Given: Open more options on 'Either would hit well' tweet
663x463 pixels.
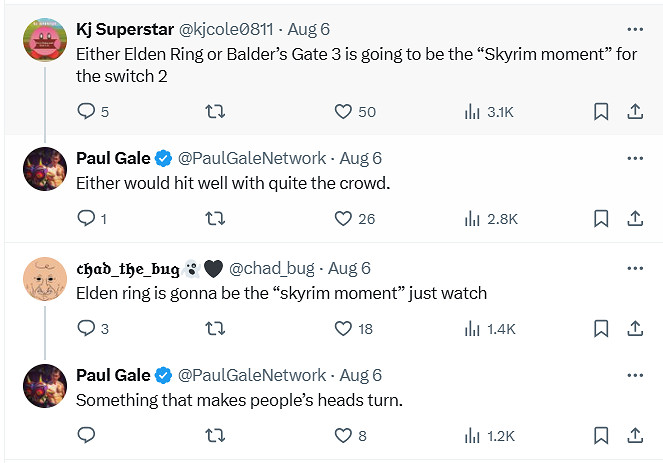Looking at the screenshot, I should (x=634, y=158).
